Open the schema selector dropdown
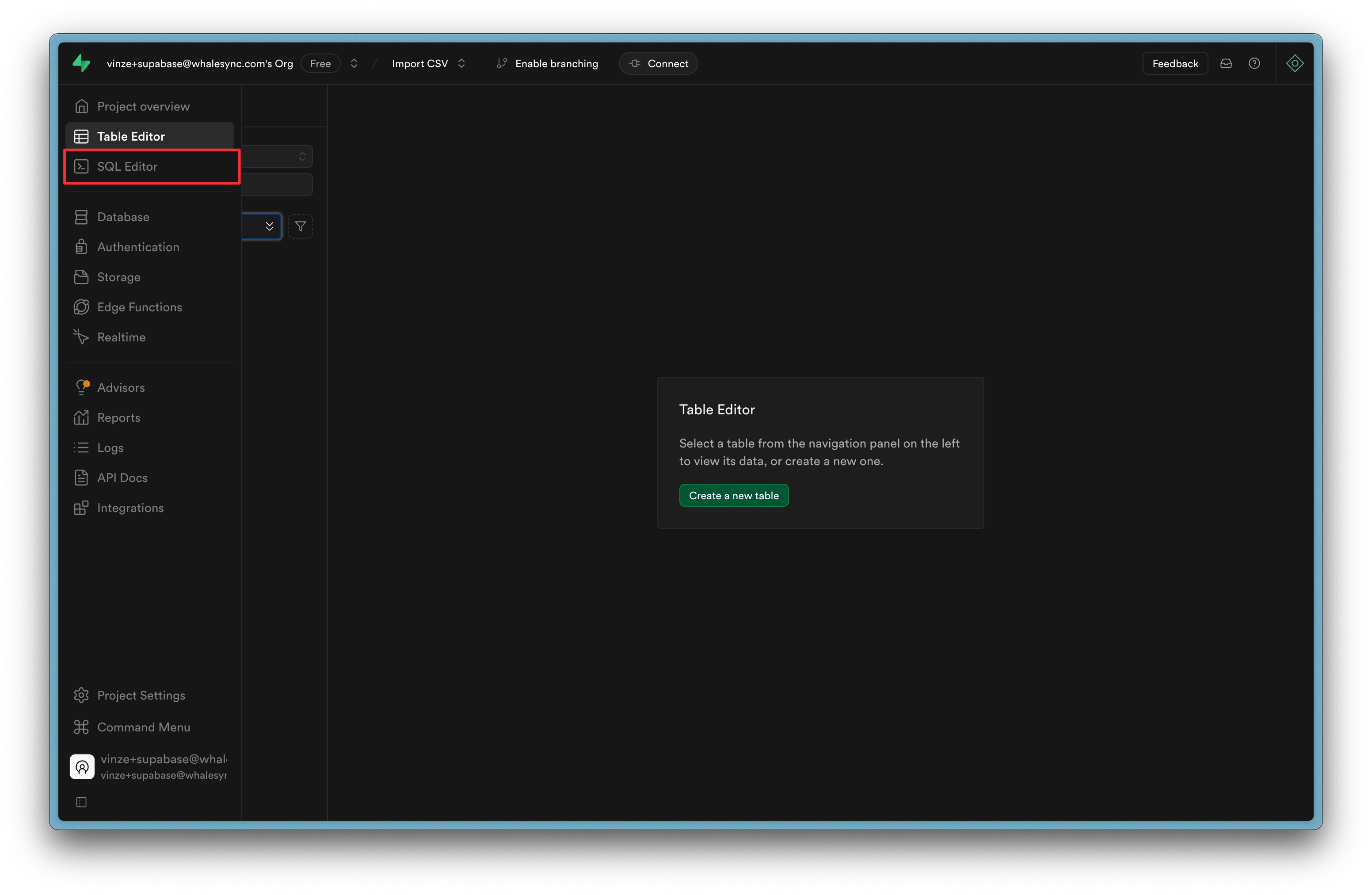The image size is (1372, 895). [277, 156]
